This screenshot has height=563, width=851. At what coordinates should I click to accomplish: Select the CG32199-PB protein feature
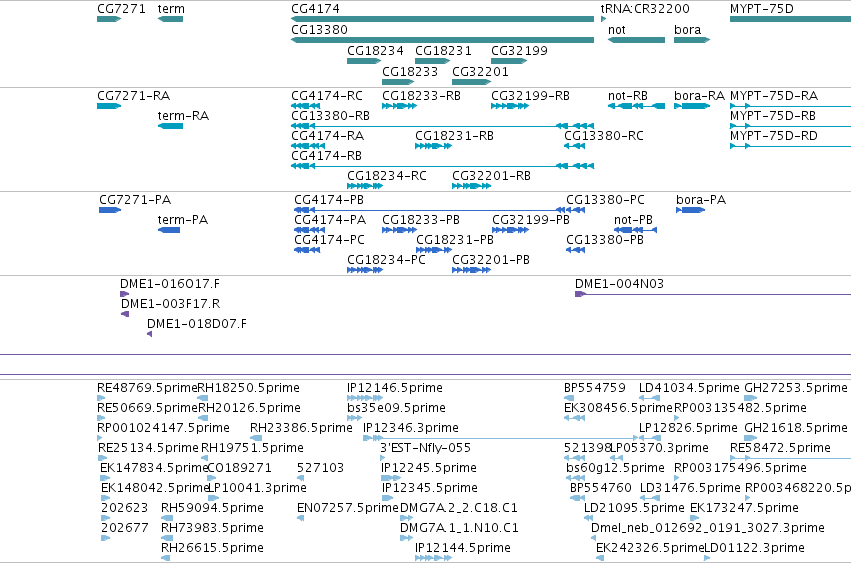(510, 230)
